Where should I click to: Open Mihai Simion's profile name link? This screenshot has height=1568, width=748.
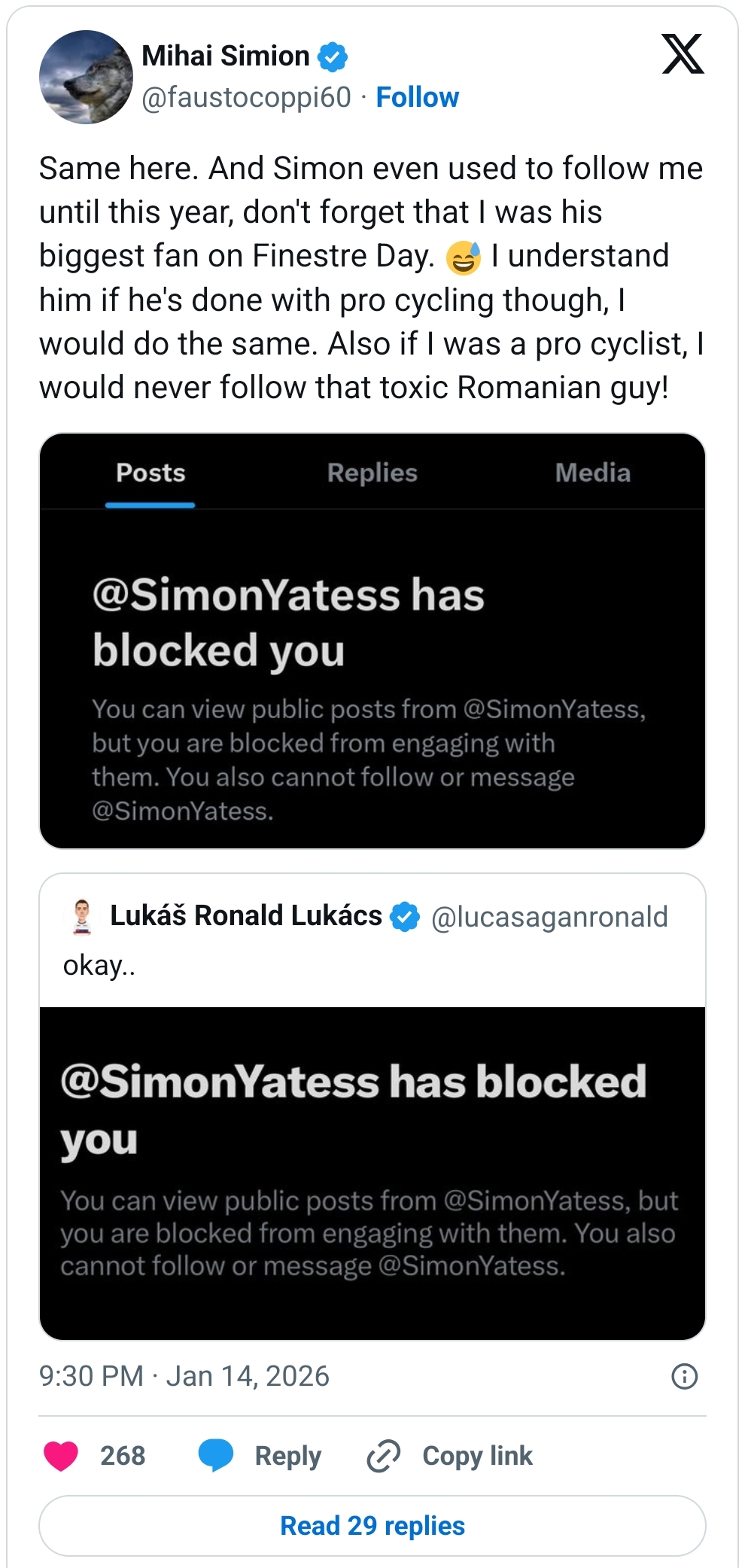[x=225, y=56]
